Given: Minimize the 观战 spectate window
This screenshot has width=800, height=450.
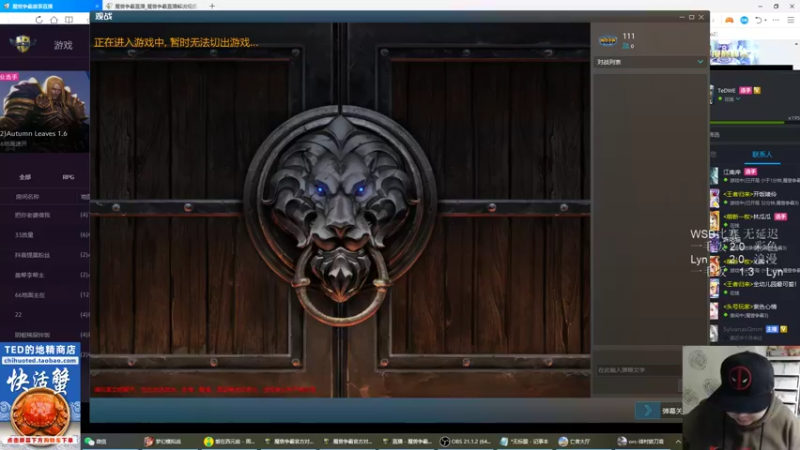Looking at the screenshot, I should click(x=682, y=17).
